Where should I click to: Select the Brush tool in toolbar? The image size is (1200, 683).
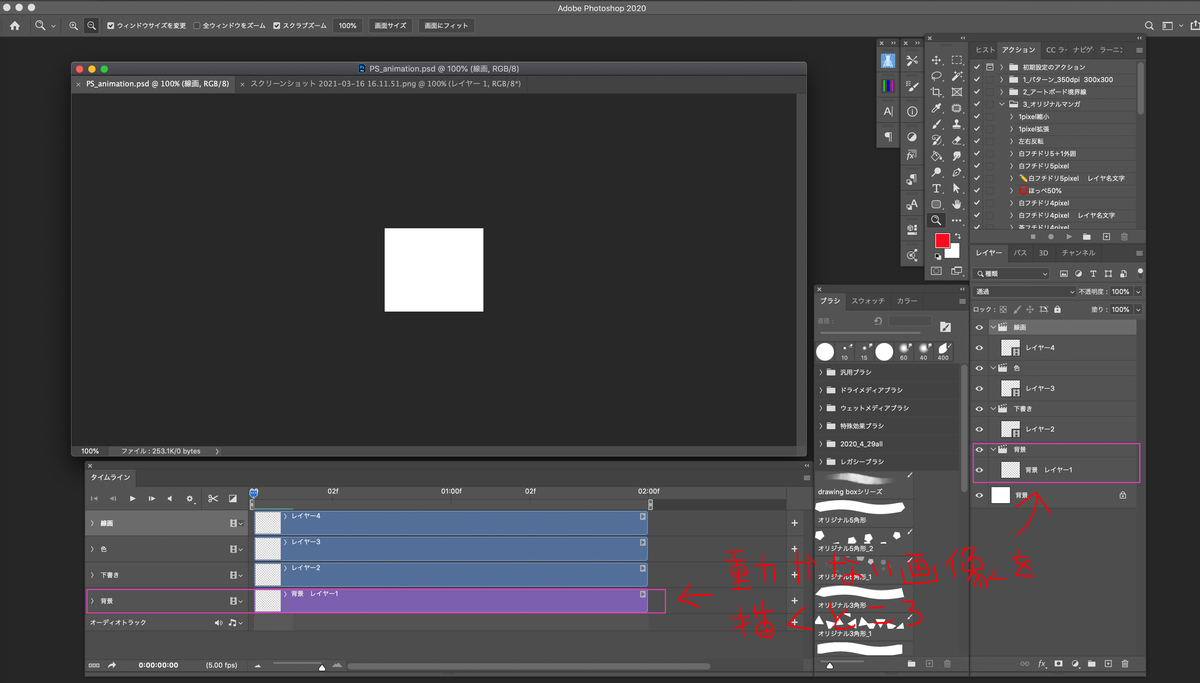(937, 124)
